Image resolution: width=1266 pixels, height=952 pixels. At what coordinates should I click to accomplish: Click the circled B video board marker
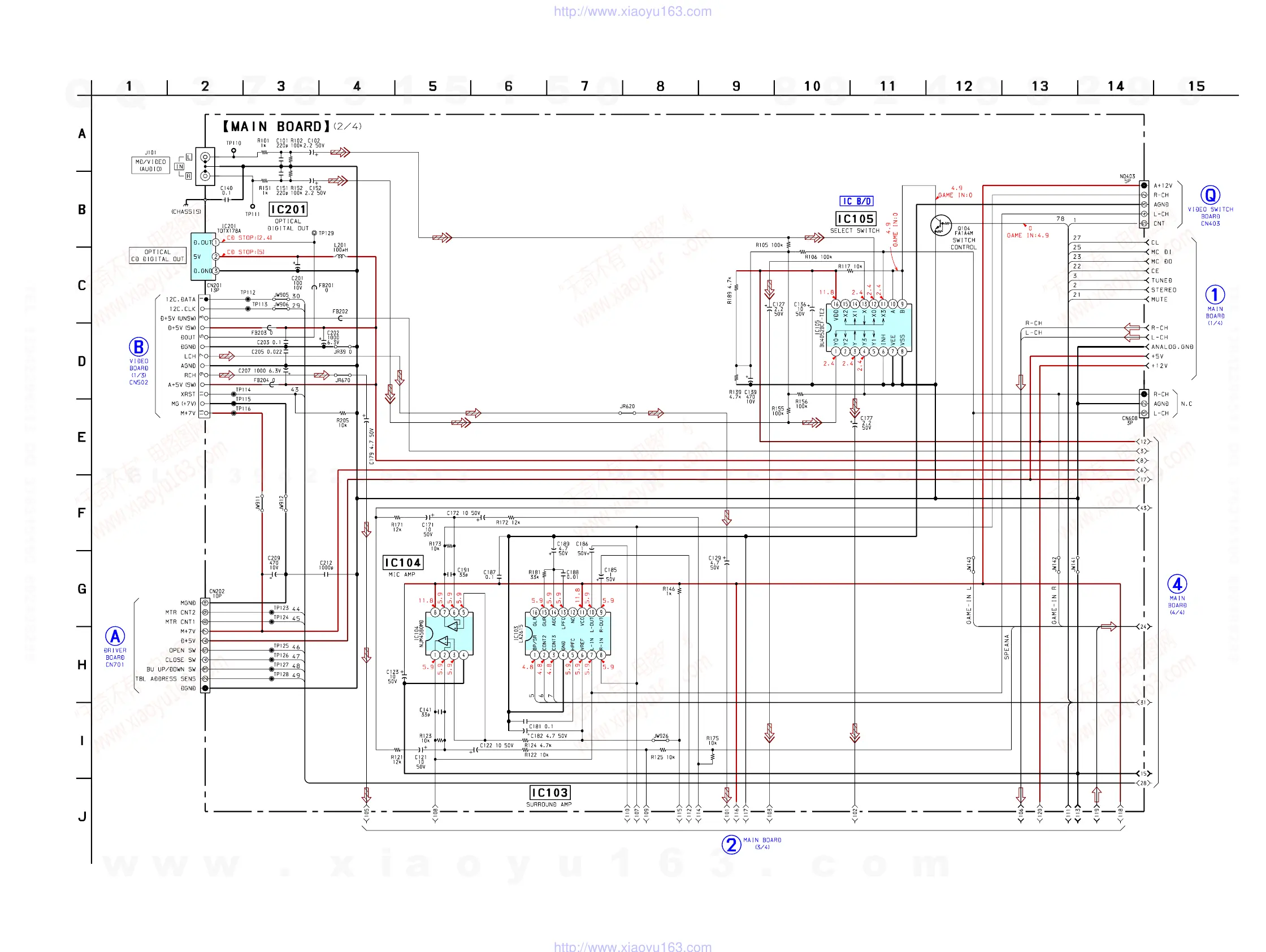[x=138, y=347]
